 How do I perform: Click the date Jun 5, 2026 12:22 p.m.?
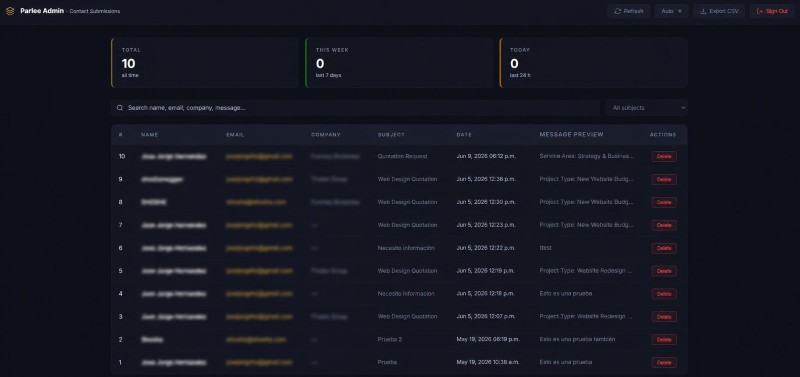pos(486,248)
